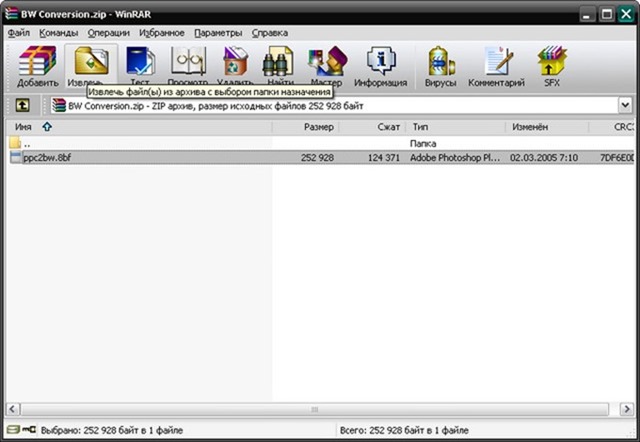Sort by Имя column header
The width and height of the screenshot is (640, 442).
point(138,127)
